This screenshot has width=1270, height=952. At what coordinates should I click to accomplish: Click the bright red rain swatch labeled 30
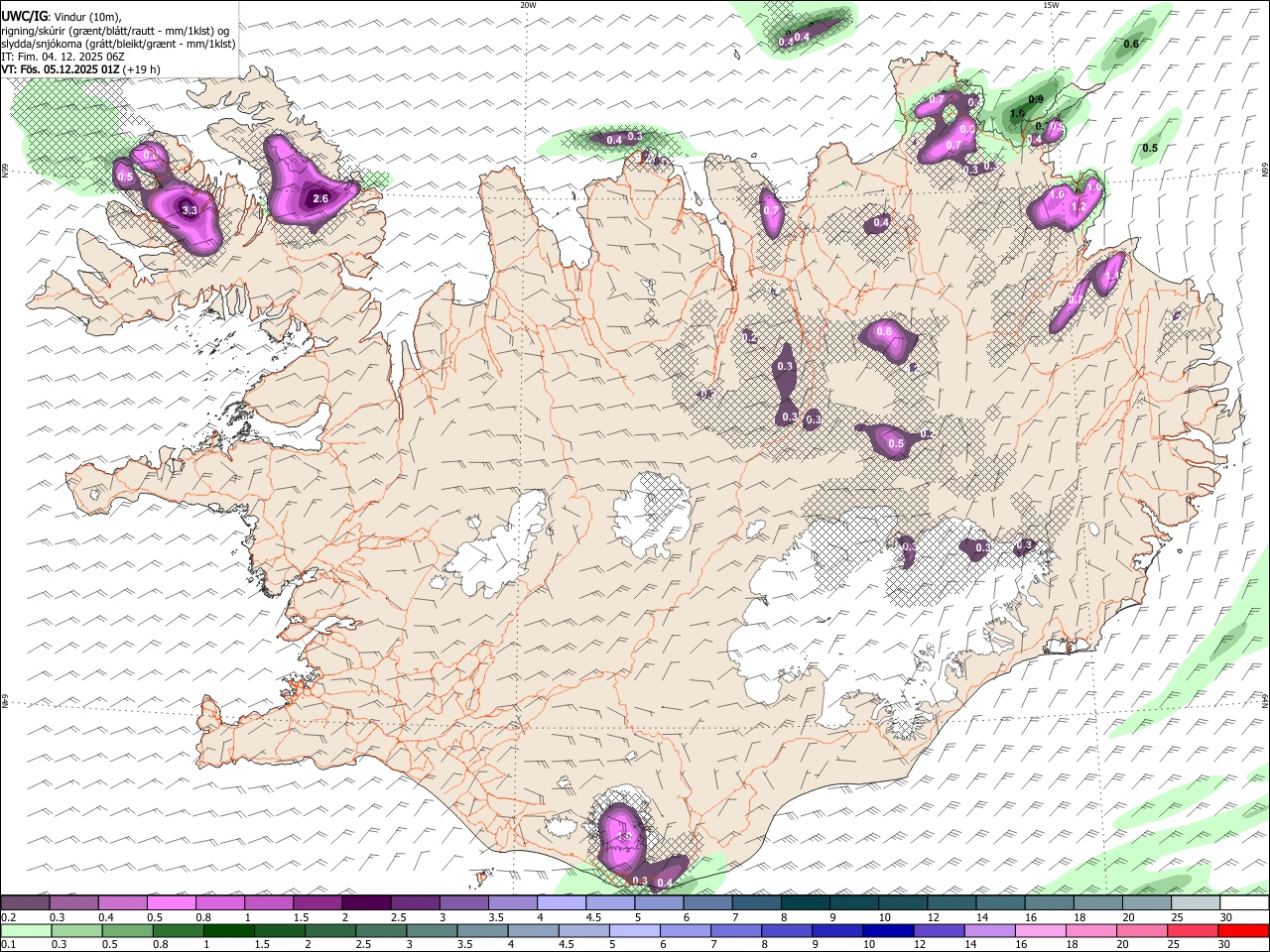coord(1244,930)
